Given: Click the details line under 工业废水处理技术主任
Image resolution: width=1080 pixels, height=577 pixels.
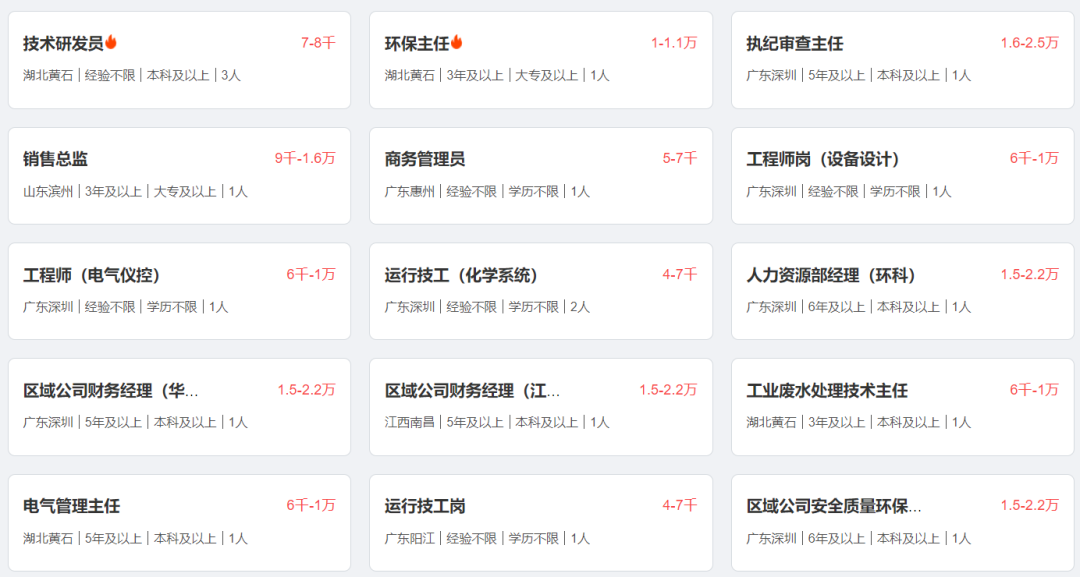Looking at the screenshot, I should [x=858, y=422].
